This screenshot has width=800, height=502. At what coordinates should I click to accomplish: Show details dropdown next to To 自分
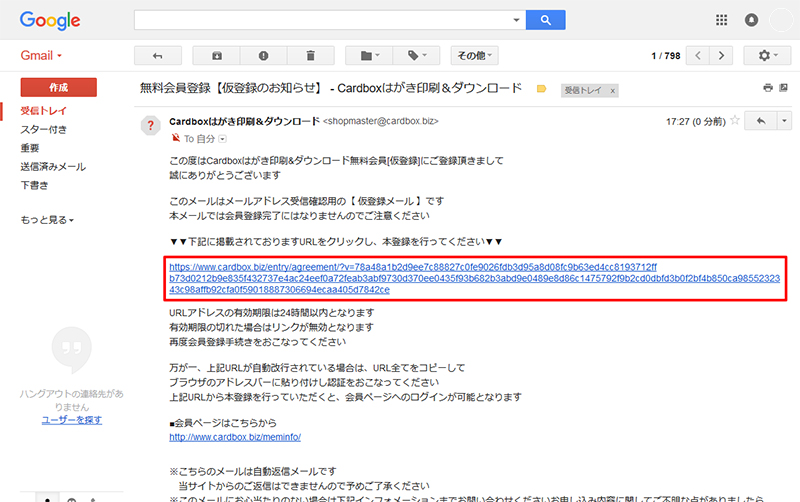coord(222,139)
